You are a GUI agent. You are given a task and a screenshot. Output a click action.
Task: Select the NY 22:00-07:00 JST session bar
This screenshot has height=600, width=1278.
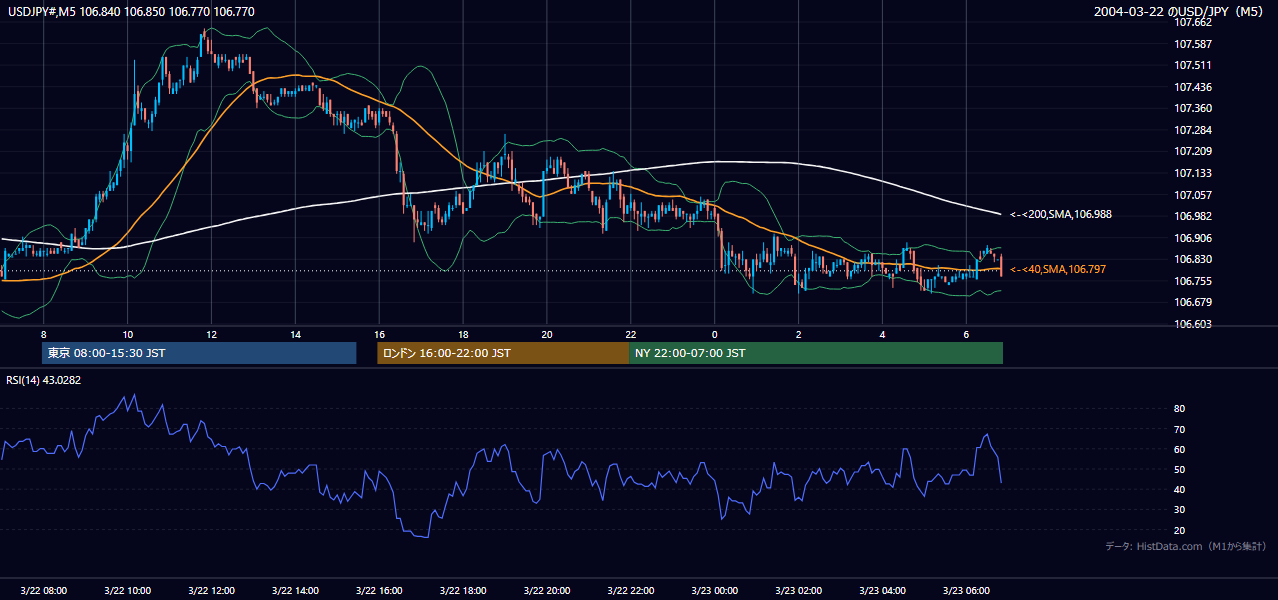click(x=816, y=353)
